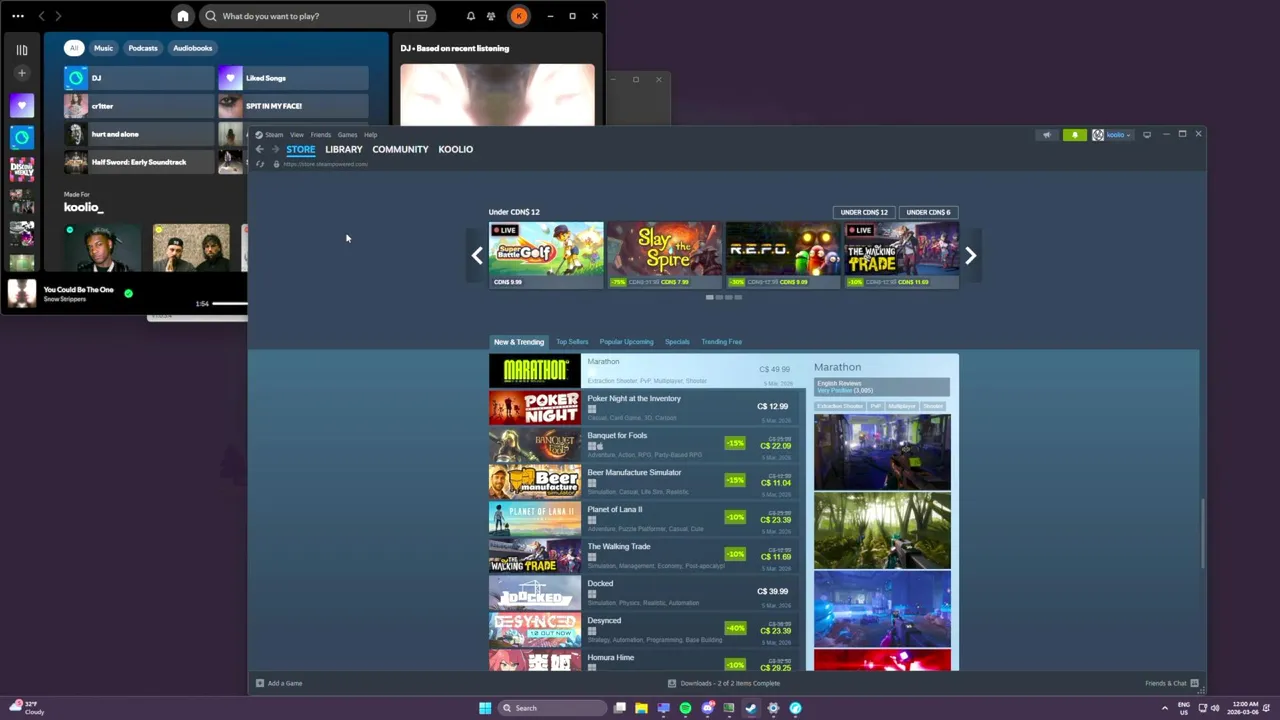Select Top Sellers tab
Screen dimensions: 1280x720
pos(572,342)
